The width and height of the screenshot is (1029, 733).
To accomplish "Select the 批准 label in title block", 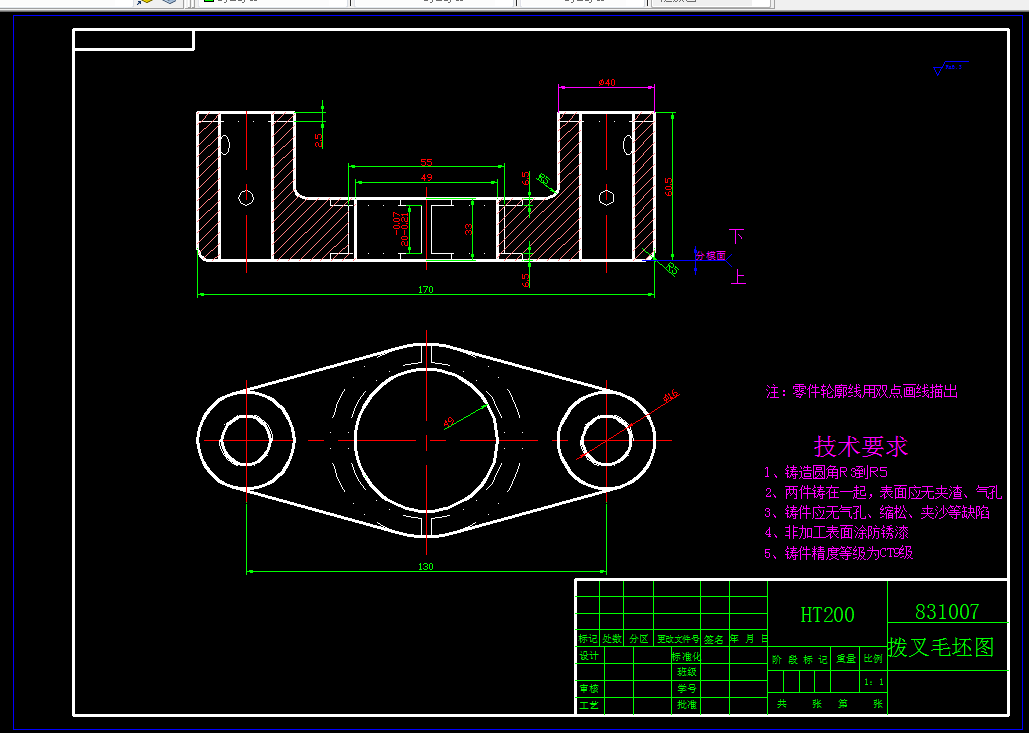I will [x=686, y=705].
